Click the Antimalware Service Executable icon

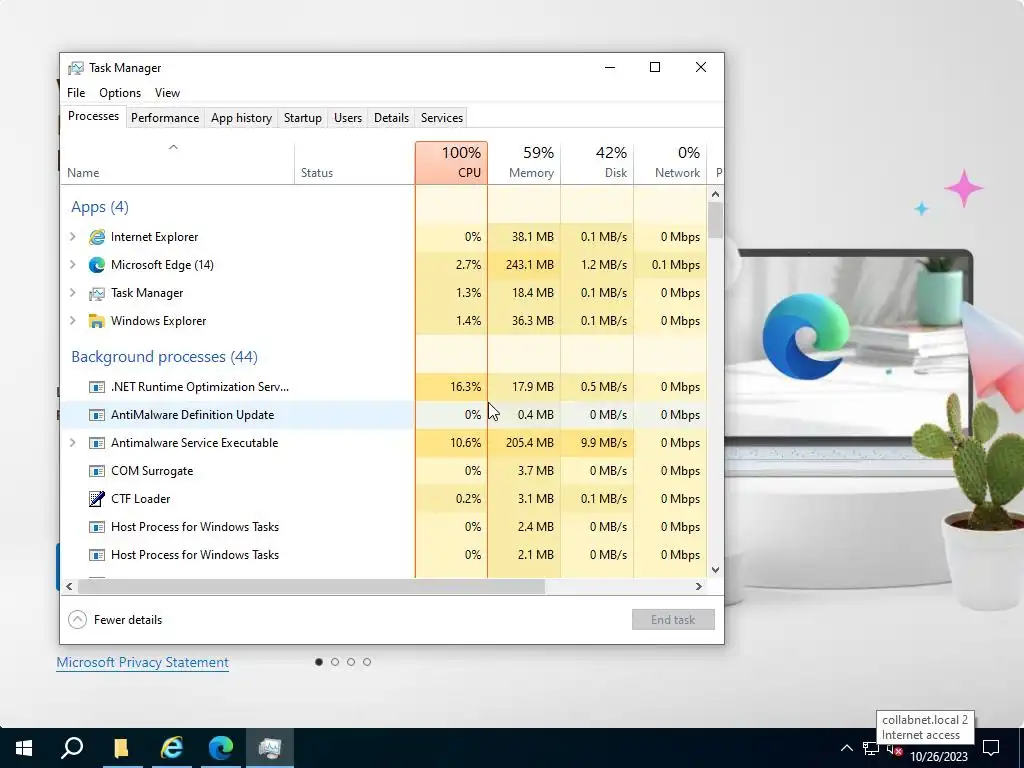(x=97, y=443)
